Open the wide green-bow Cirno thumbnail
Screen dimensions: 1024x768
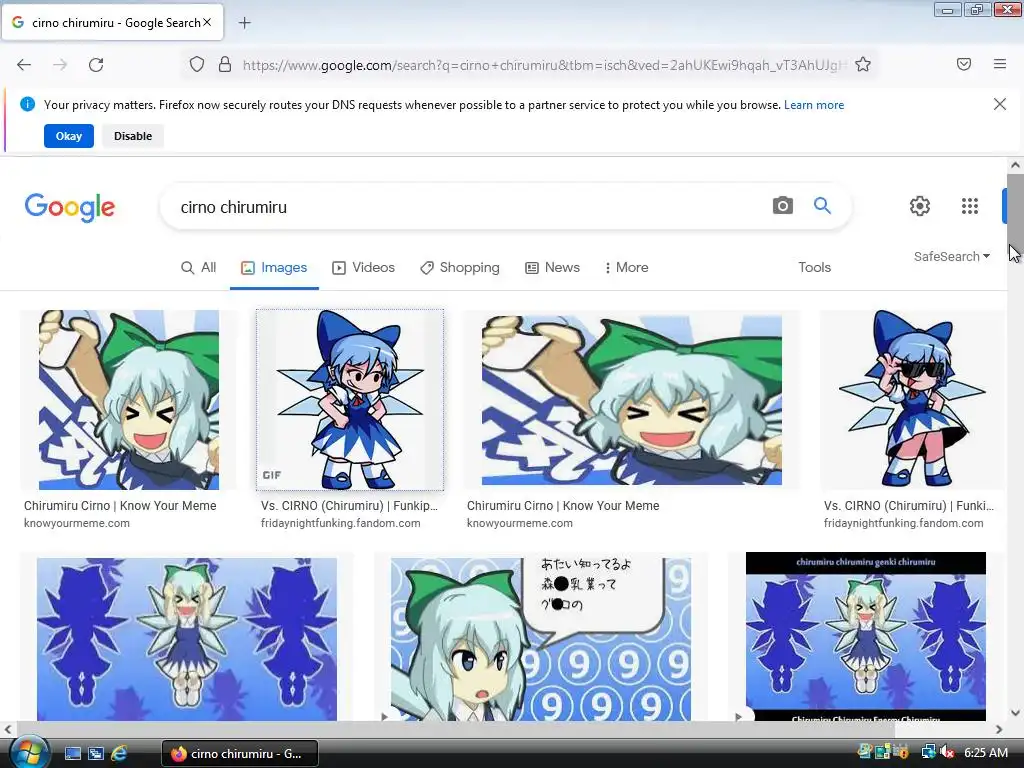pyautogui.click(x=632, y=400)
